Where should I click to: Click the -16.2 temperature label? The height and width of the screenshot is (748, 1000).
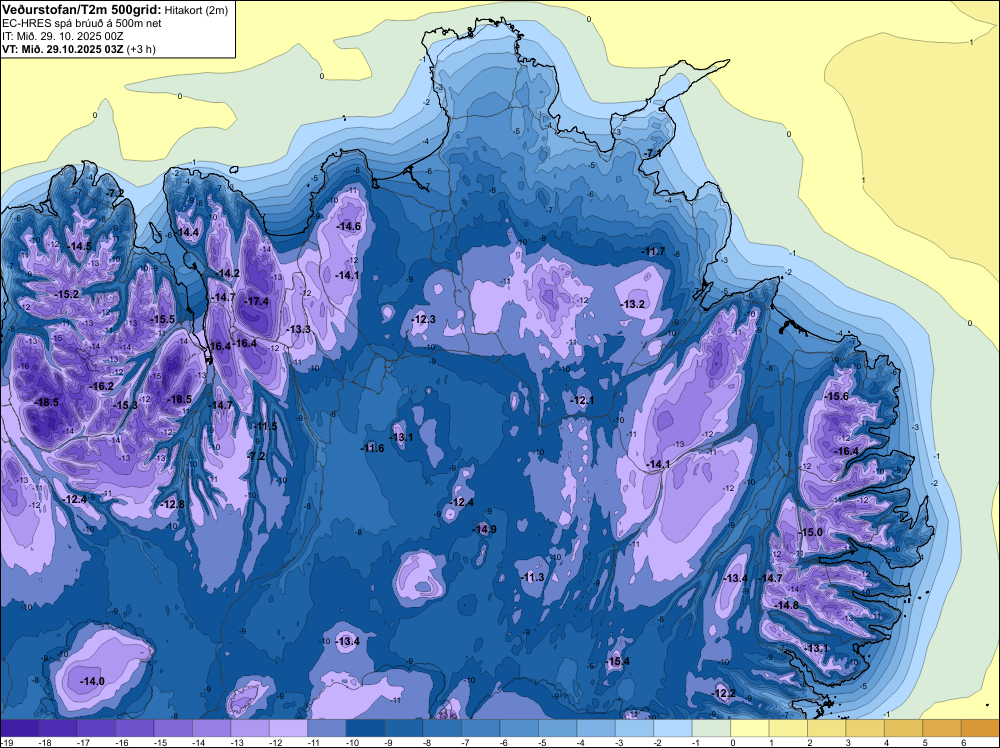(102, 386)
